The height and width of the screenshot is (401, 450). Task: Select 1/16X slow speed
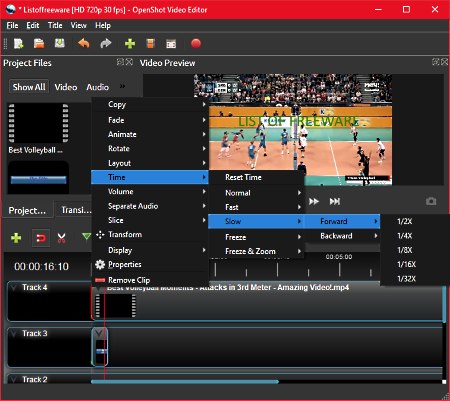click(x=415, y=264)
